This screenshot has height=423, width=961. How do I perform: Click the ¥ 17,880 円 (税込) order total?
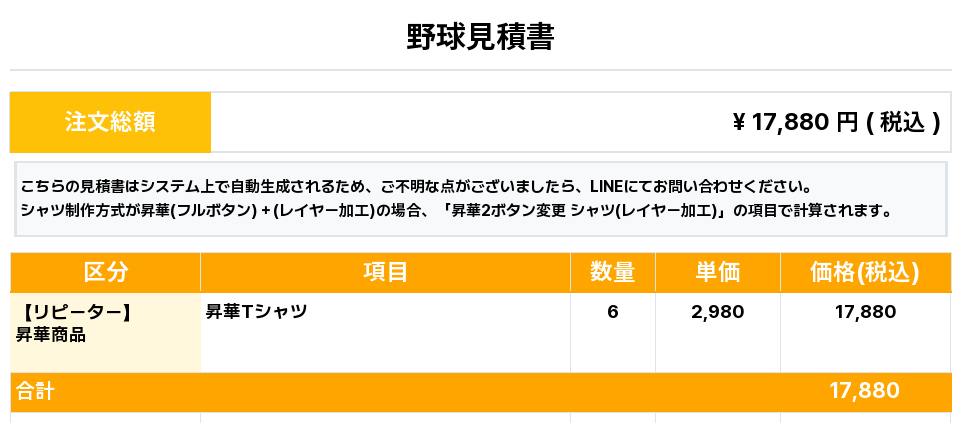tap(836, 122)
